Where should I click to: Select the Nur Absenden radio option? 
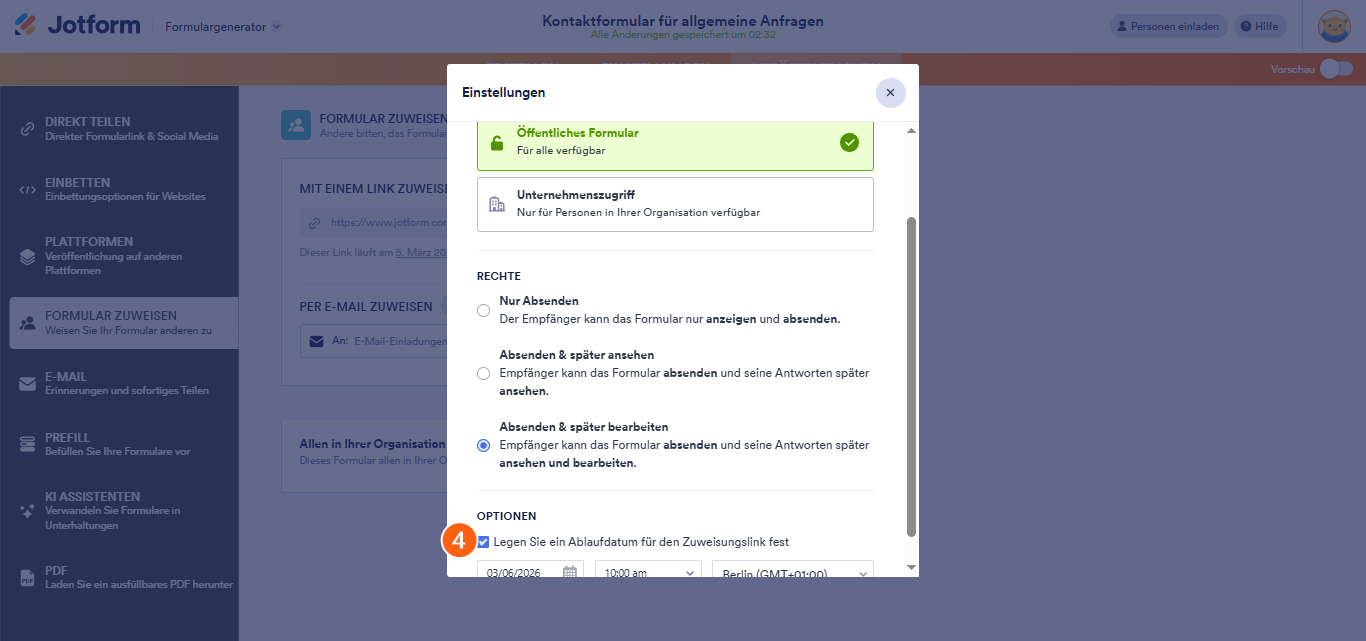point(484,310)
